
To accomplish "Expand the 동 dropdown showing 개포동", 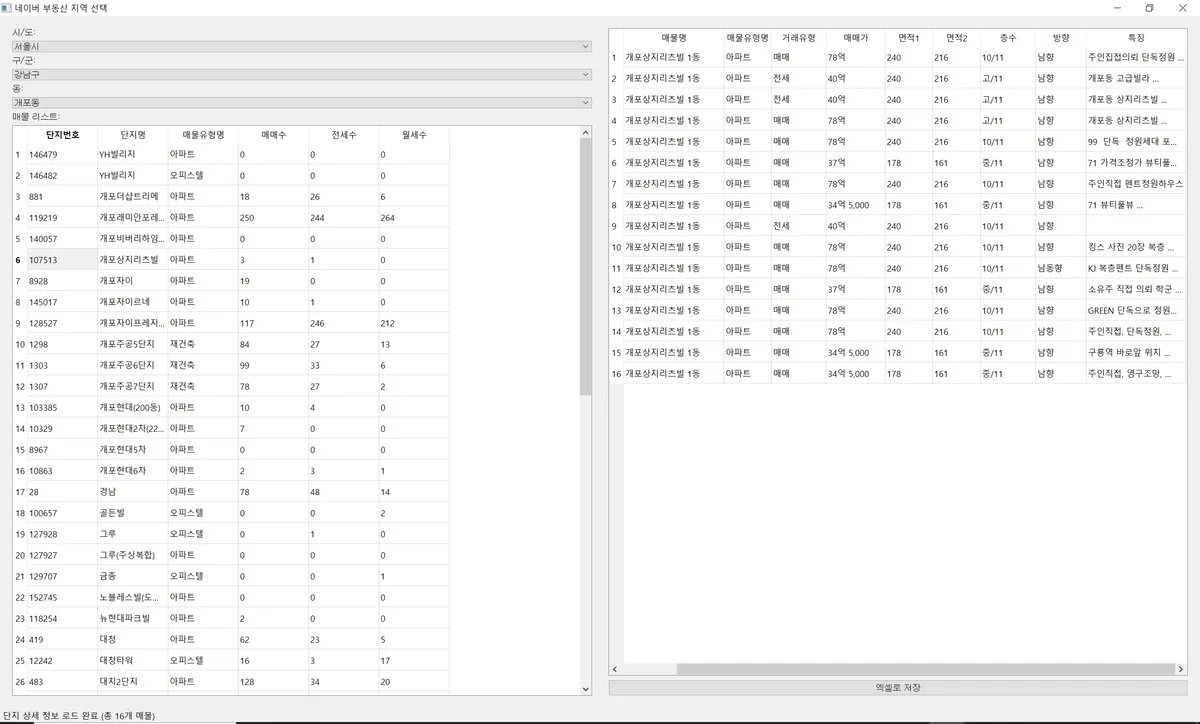I will pyautogui.click(x=302, y=102).
